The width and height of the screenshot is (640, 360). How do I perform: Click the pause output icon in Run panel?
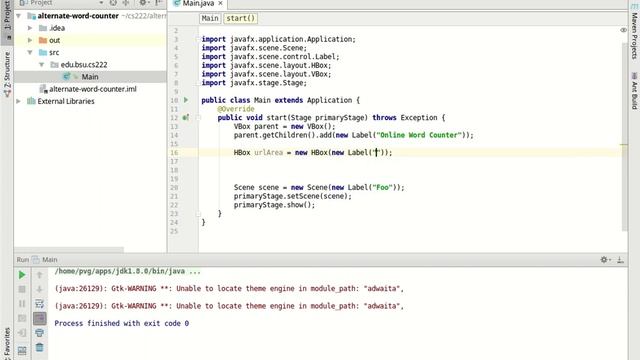click(22, 303)
